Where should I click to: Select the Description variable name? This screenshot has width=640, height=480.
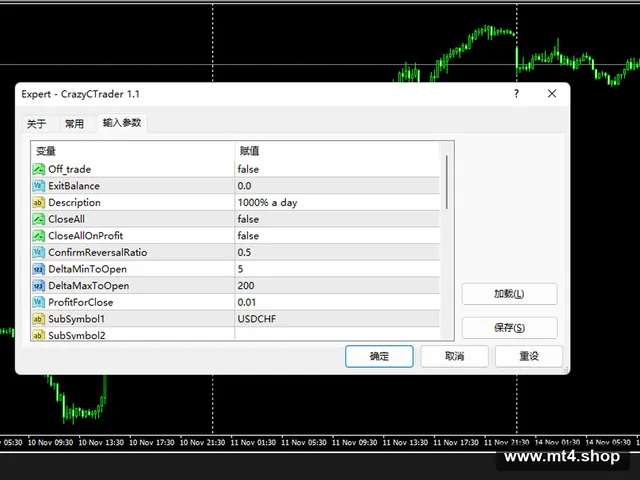tap(74, 202)
